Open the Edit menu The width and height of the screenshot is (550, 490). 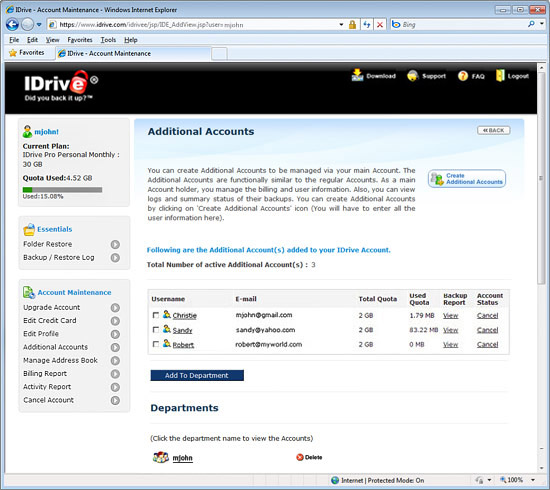32,40
